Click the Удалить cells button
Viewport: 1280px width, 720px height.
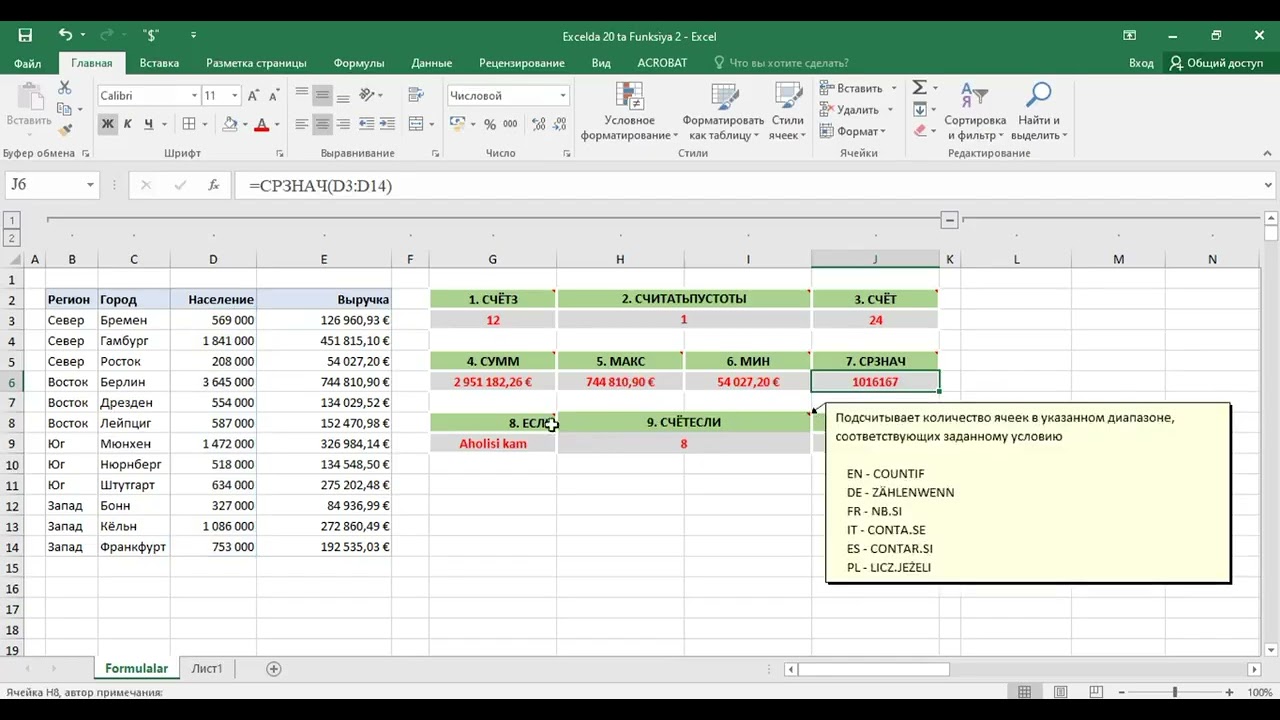click(849, 110)
